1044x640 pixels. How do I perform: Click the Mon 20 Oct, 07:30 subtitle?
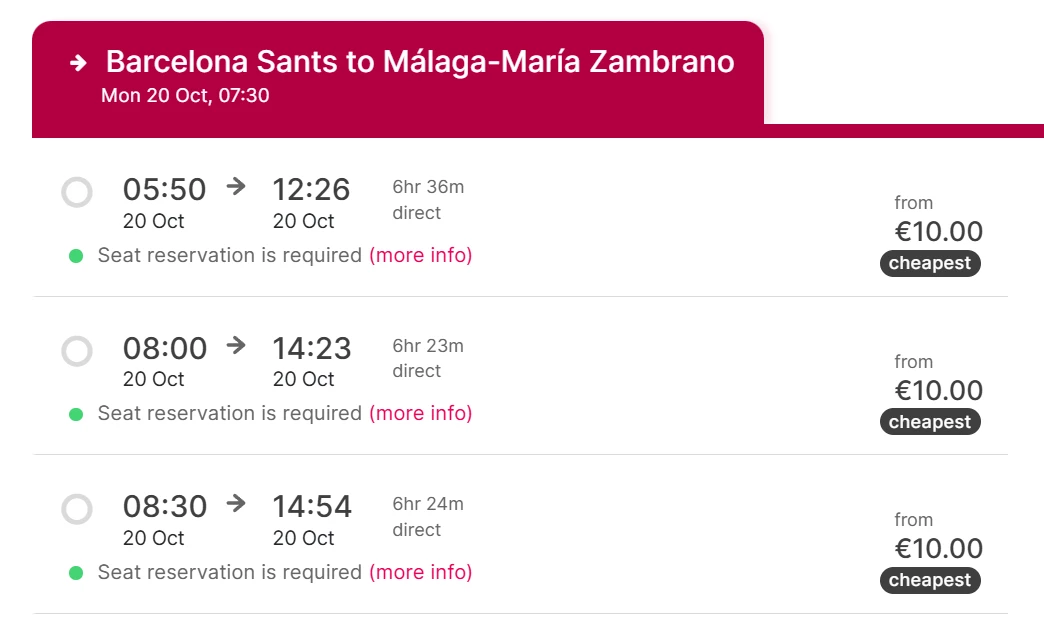tap(185, 97)
